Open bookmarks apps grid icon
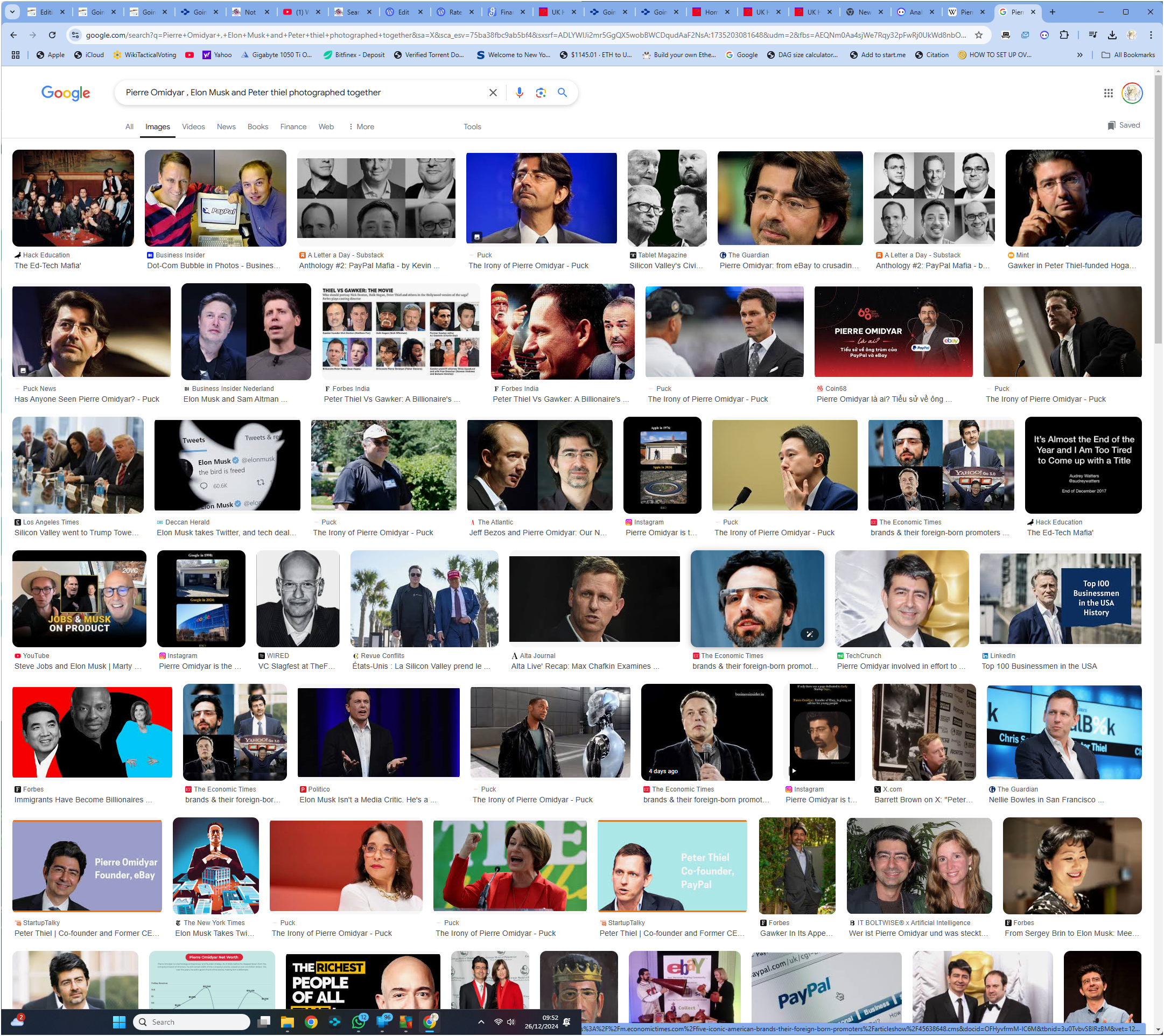Viewport: 1164px width, 1036px height. [x=16, y=55]
